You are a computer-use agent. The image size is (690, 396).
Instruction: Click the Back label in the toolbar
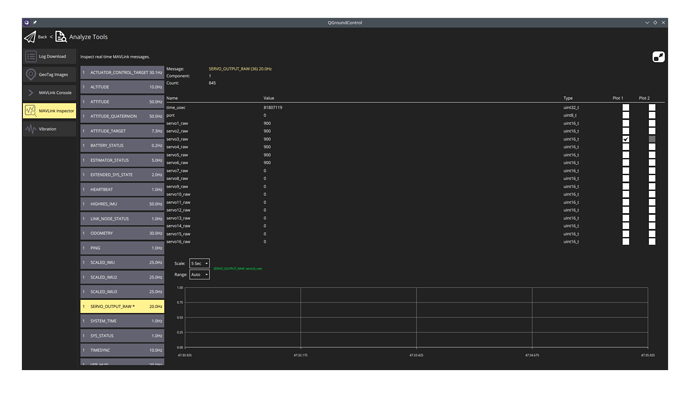[x=42, y=37]
